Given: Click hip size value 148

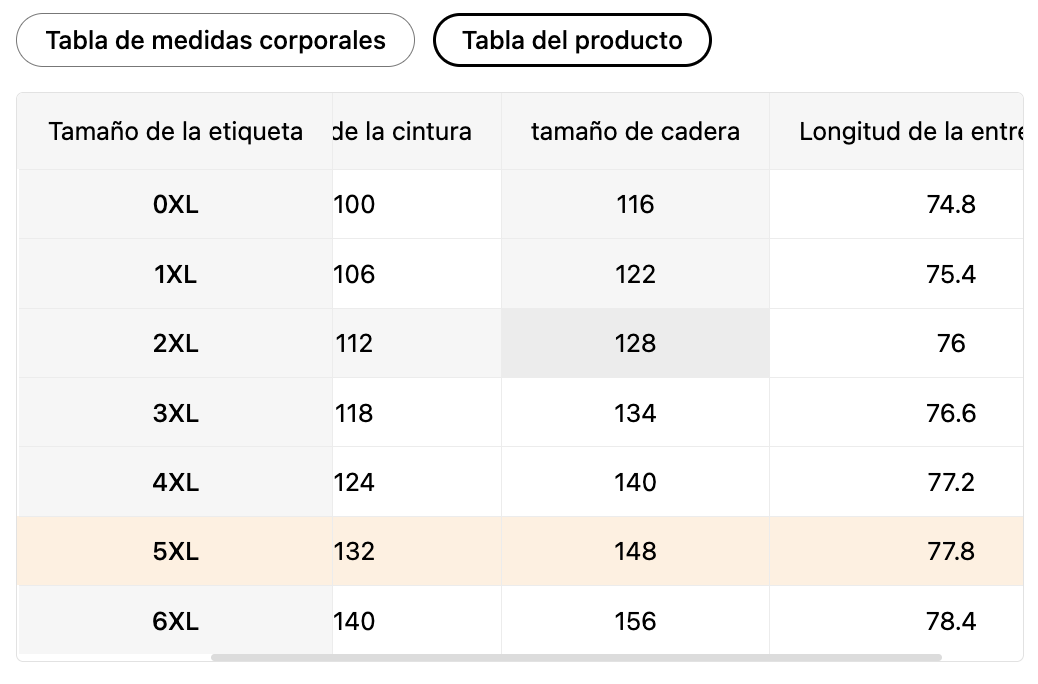Looking at the screenshot, I should tap(635, 552).
